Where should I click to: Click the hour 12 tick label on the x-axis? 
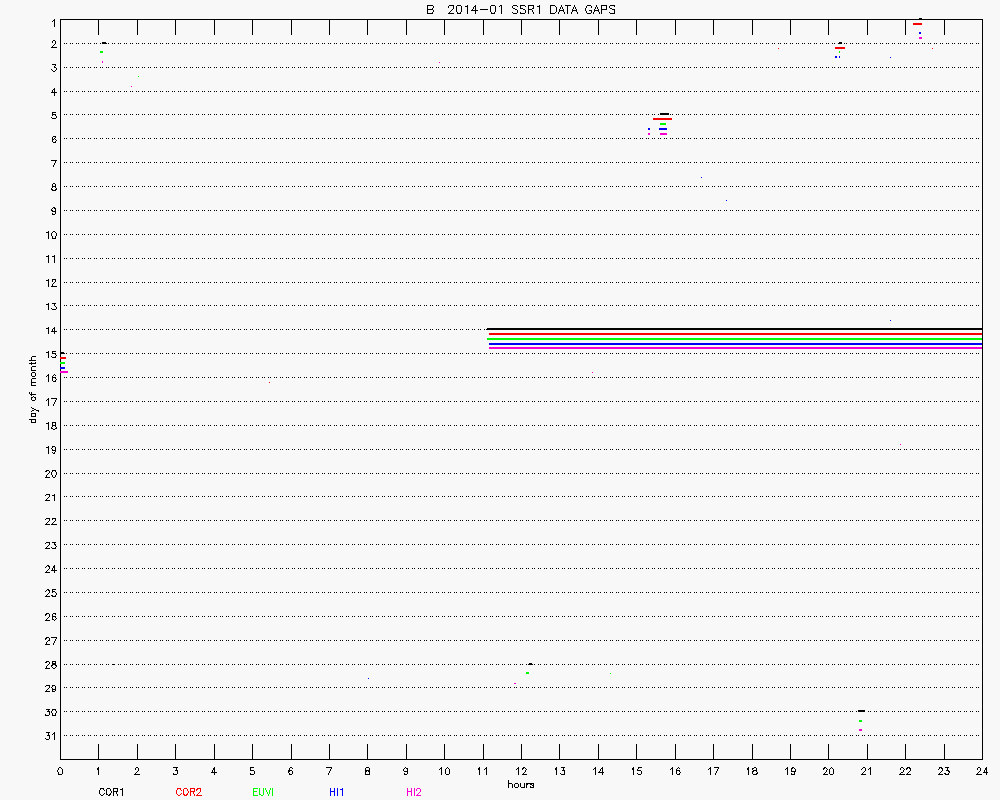(521, 771)
